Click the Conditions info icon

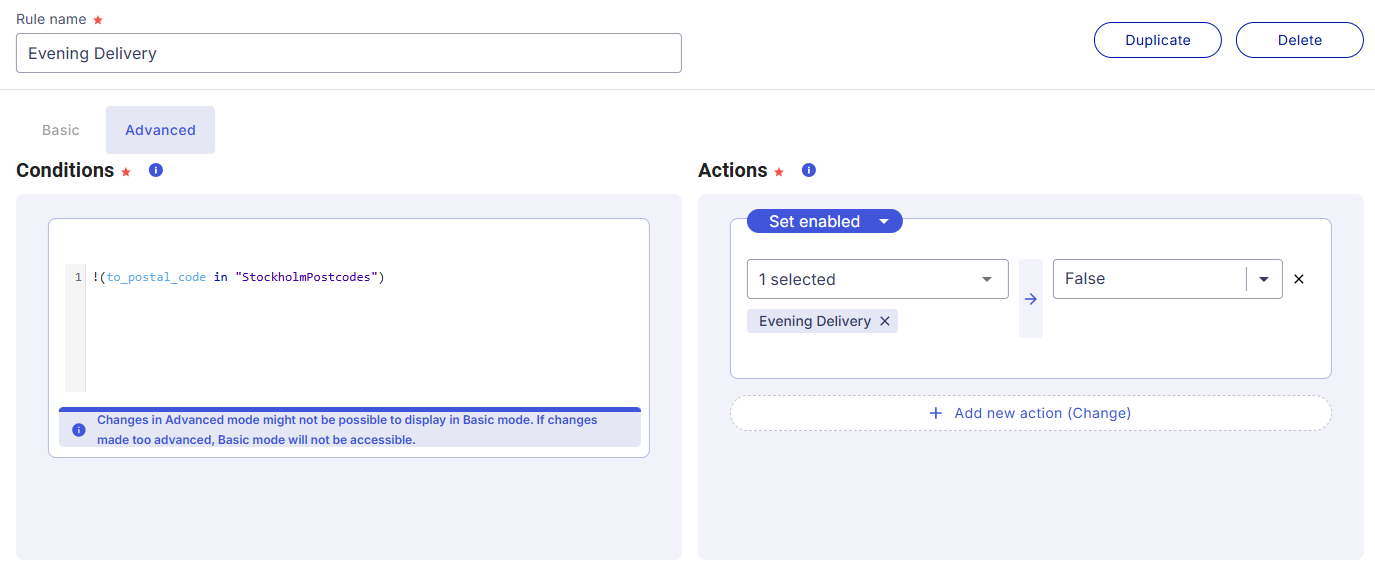[156, 170]
